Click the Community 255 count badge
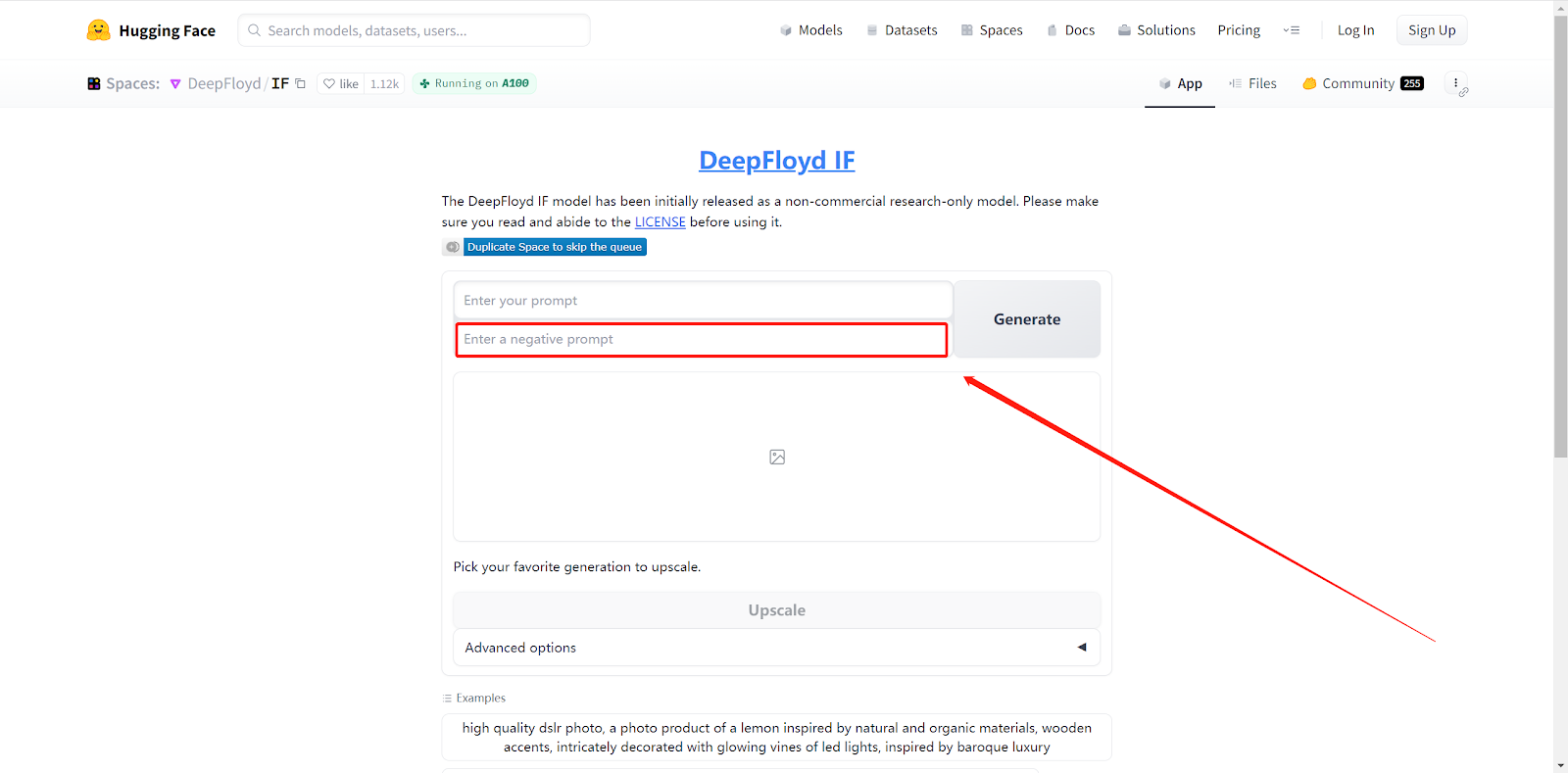The width and height of the screenshot is (1568, 773). 1412,83
